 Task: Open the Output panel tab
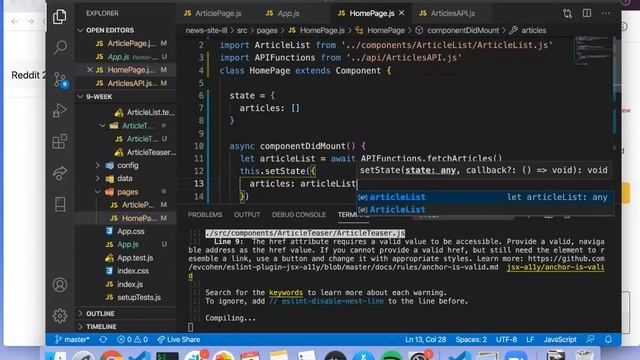[247, 215]
